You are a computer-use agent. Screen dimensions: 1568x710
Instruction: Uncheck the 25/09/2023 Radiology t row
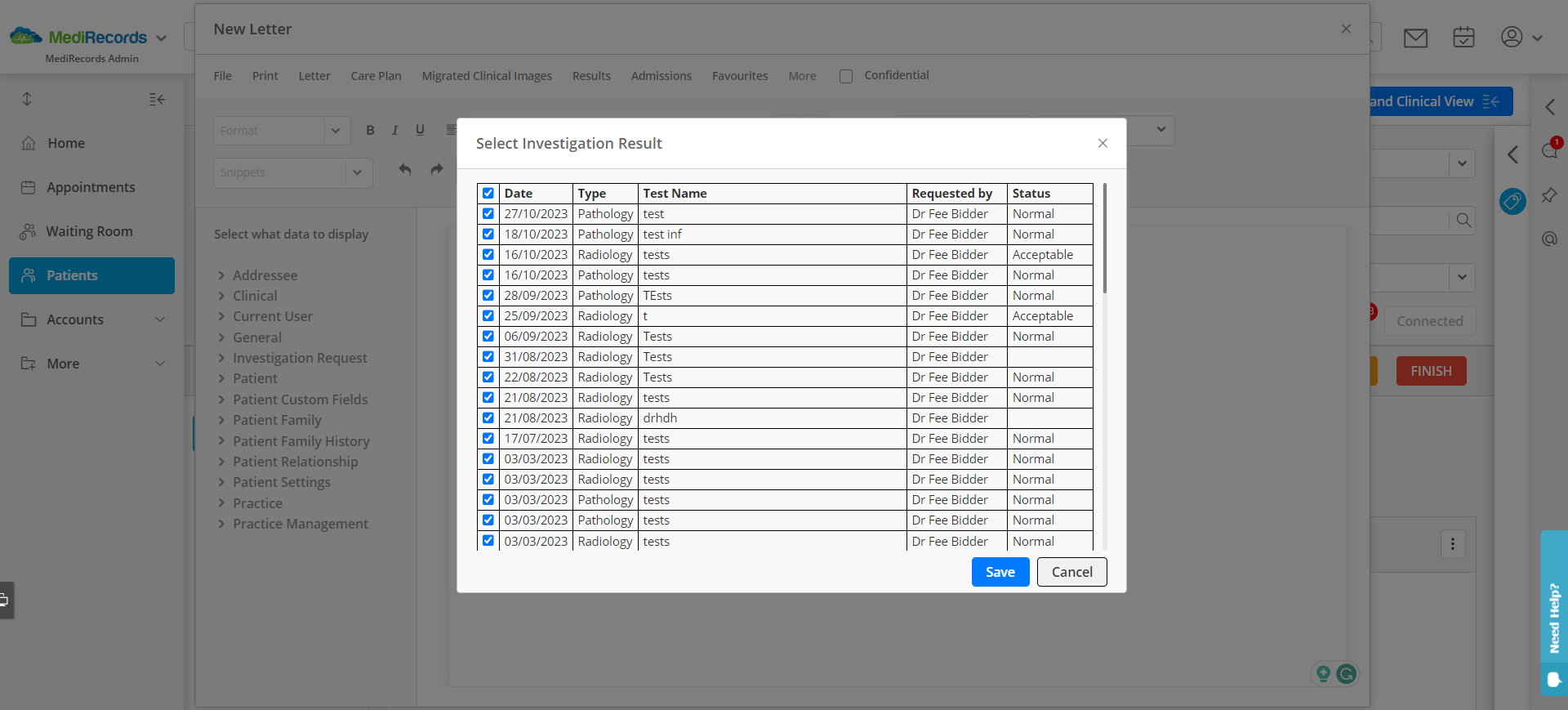click(488, 316)
